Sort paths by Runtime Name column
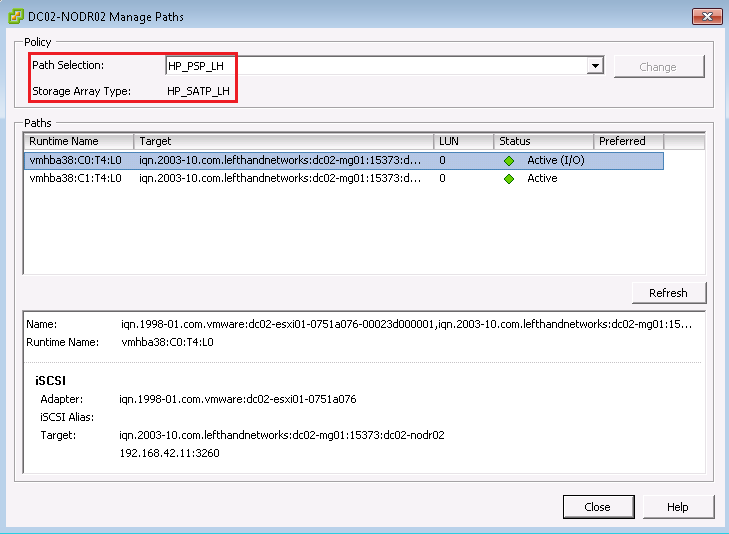Screen dimensions: 729x534 [78, 141]
